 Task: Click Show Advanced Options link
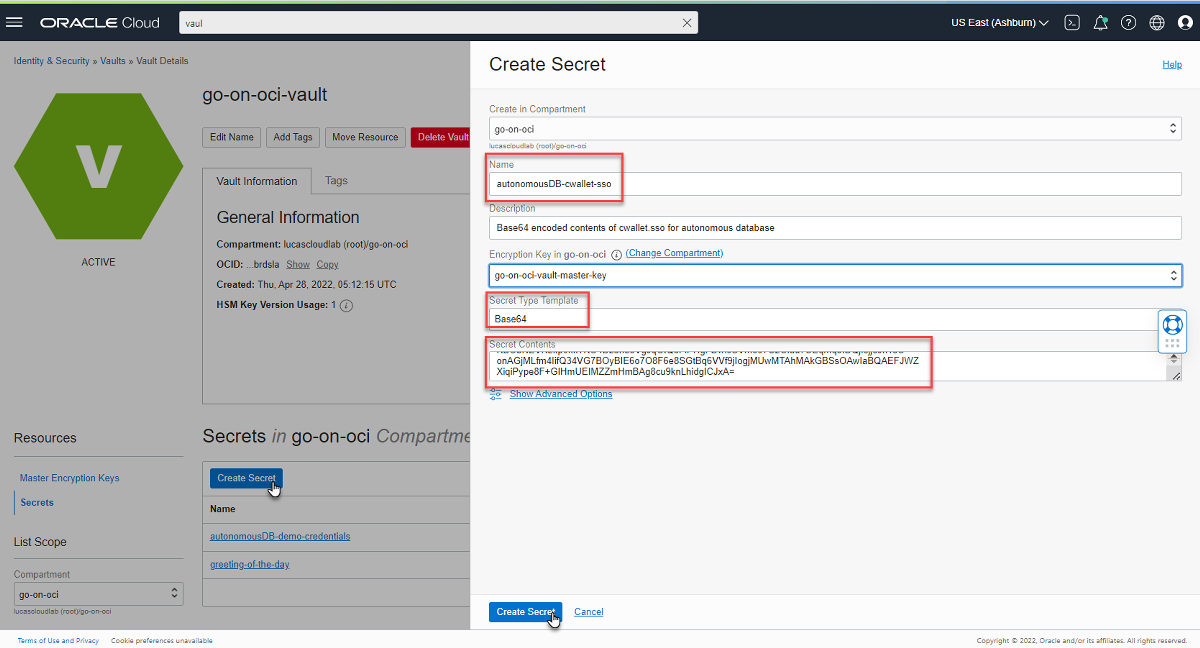tap(561, 394)
